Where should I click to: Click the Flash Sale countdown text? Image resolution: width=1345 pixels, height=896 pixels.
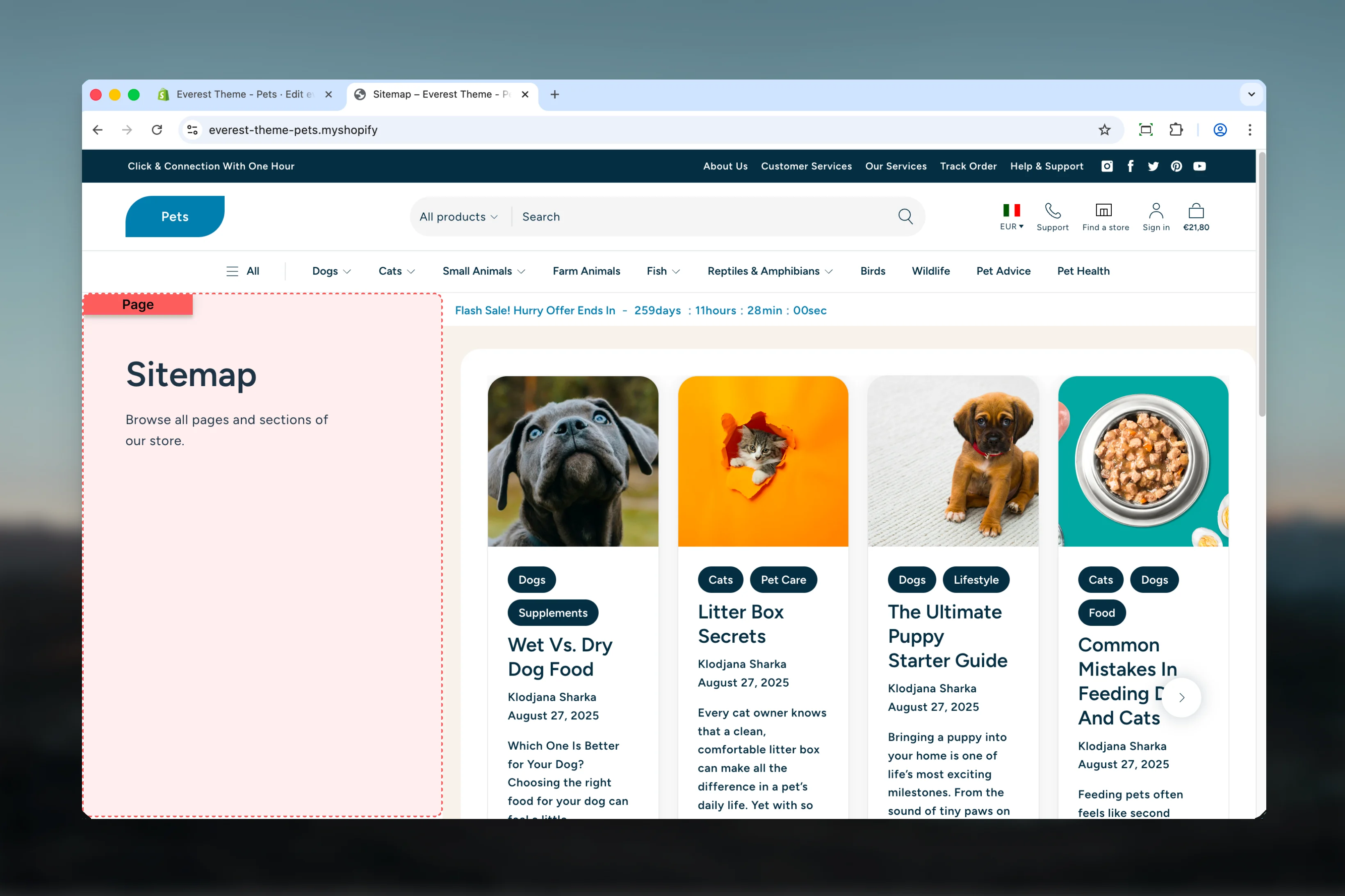(640, 310)
